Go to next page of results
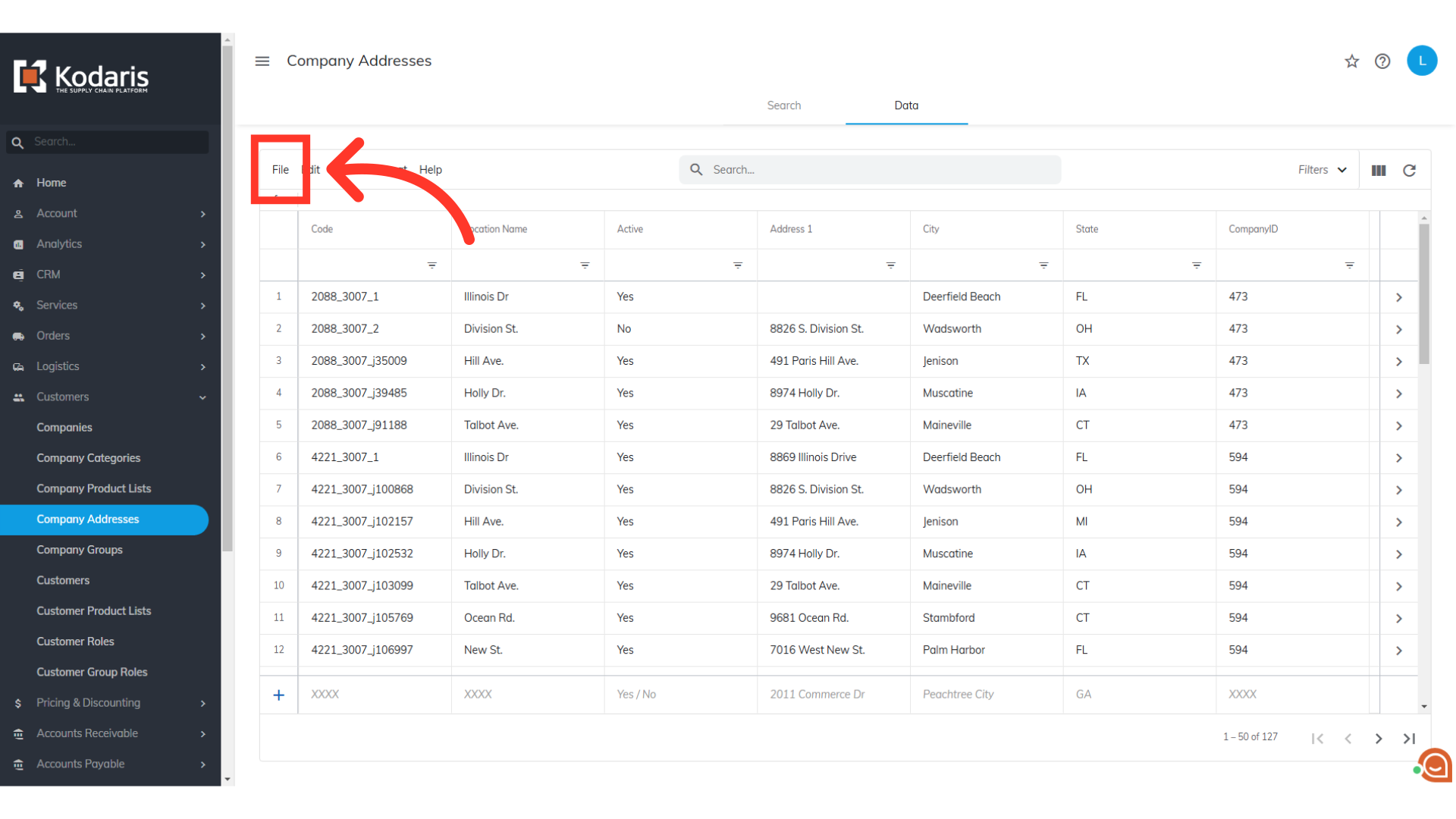 click(x=1379, y=739)
